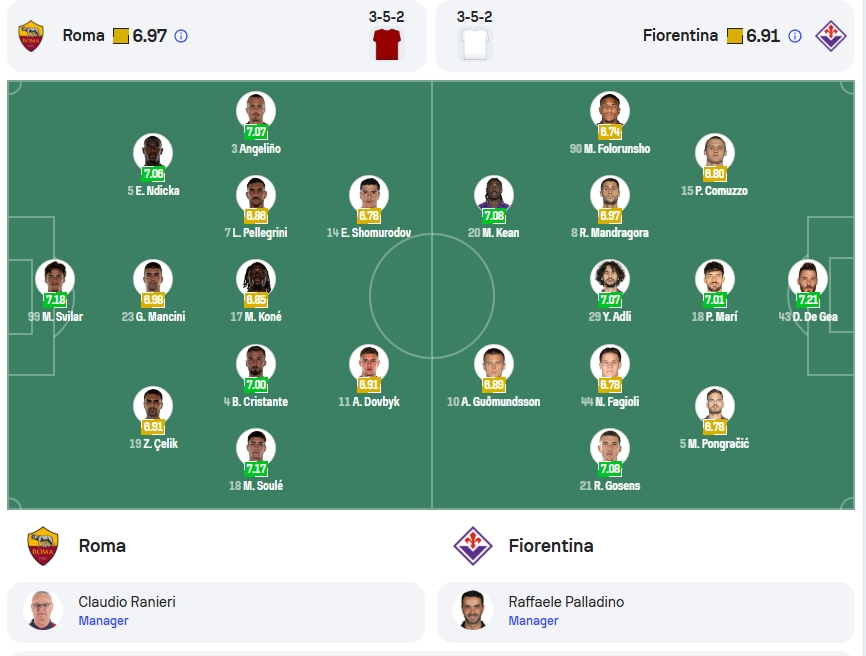Click Y. Adli player avatar
Screen dimensions: 866x656
click(x=610, y=278)
